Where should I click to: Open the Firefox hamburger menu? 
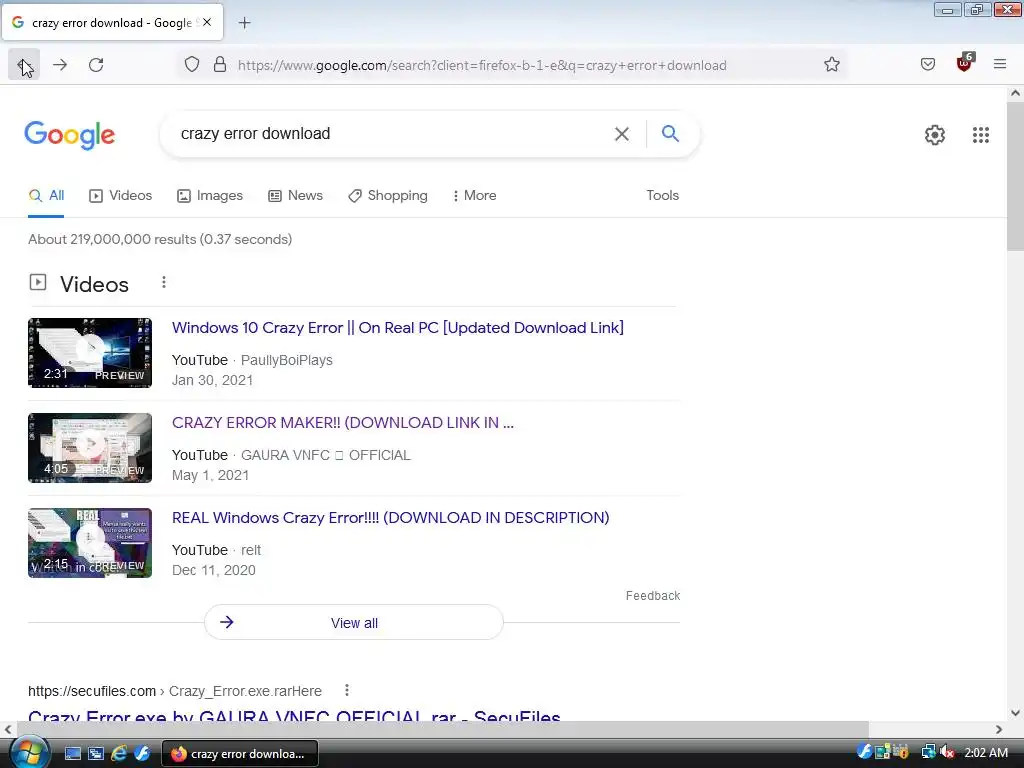[x=999, y=64]
